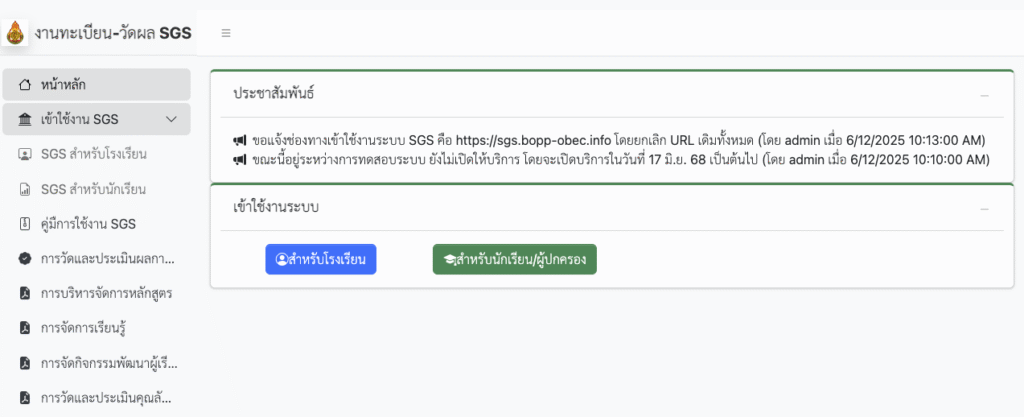Click the megaphone icon on first announcement
Viewport: 1024px width, 417px height.
click(x=240, y=140)
